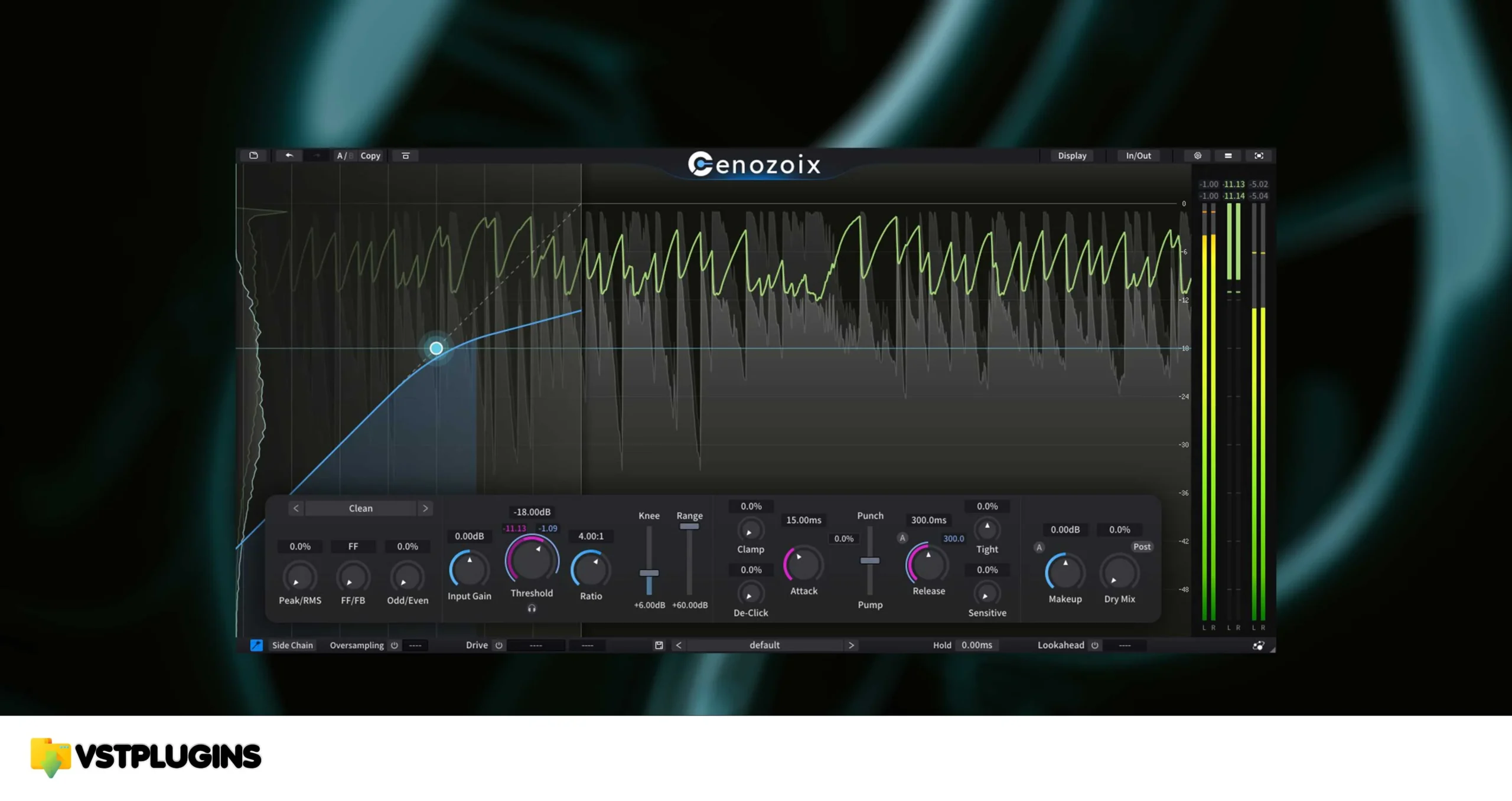Viewport: 1512px width, 801px height.
Task: Click the Tight knob
Action: pos(987,530)
